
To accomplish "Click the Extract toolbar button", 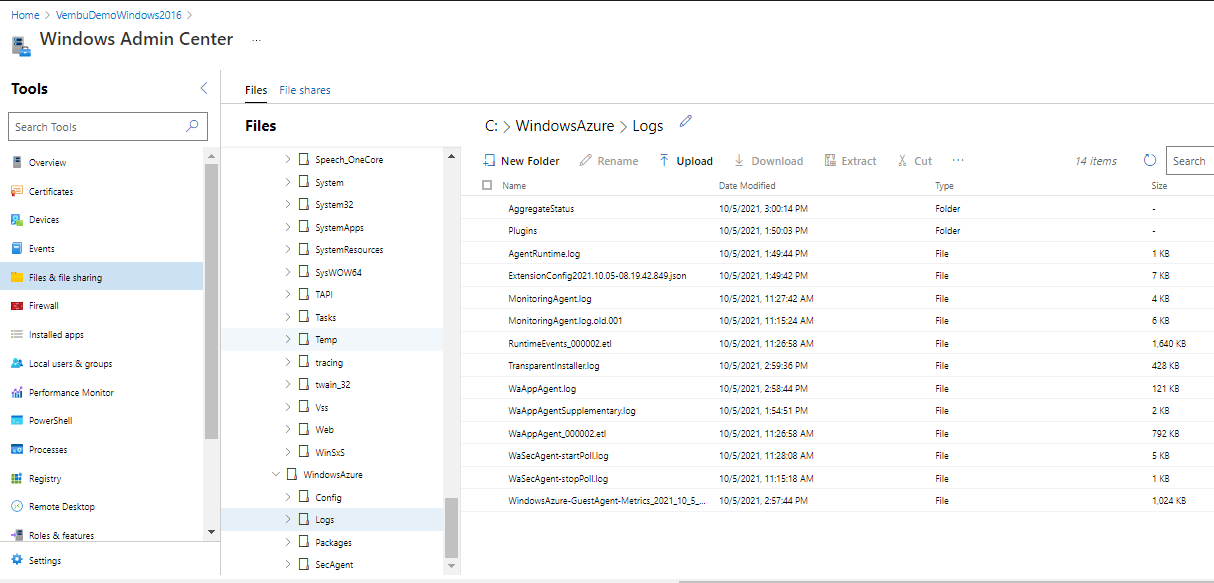I will (850, 160).
